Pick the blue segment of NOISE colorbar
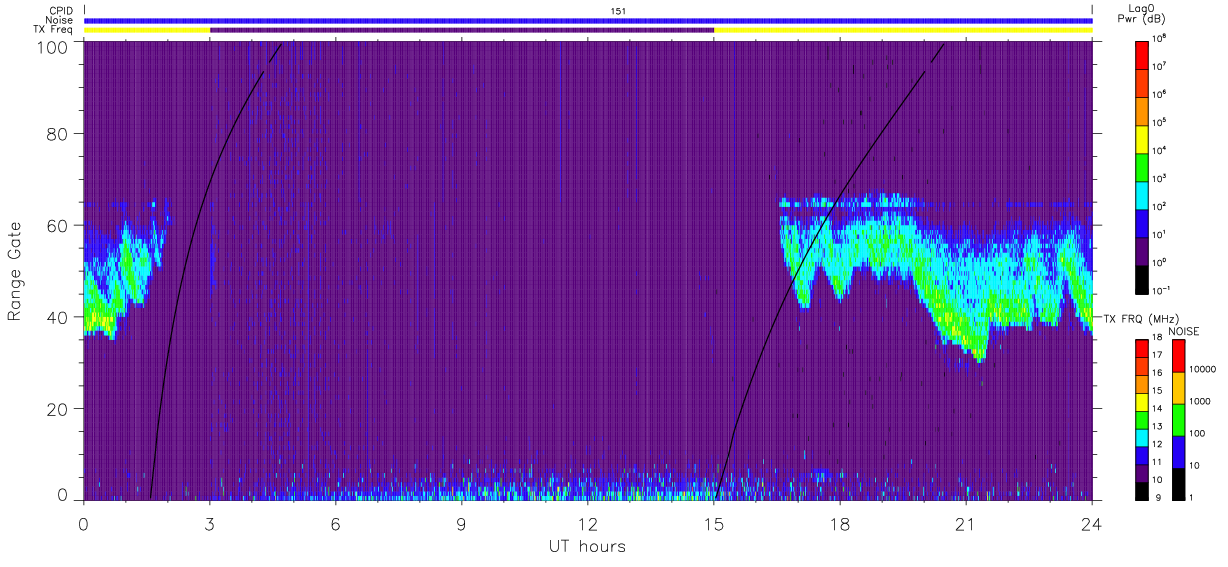Image resolution: width=1228 pixels, height=567 pixels. (1178, 451)
